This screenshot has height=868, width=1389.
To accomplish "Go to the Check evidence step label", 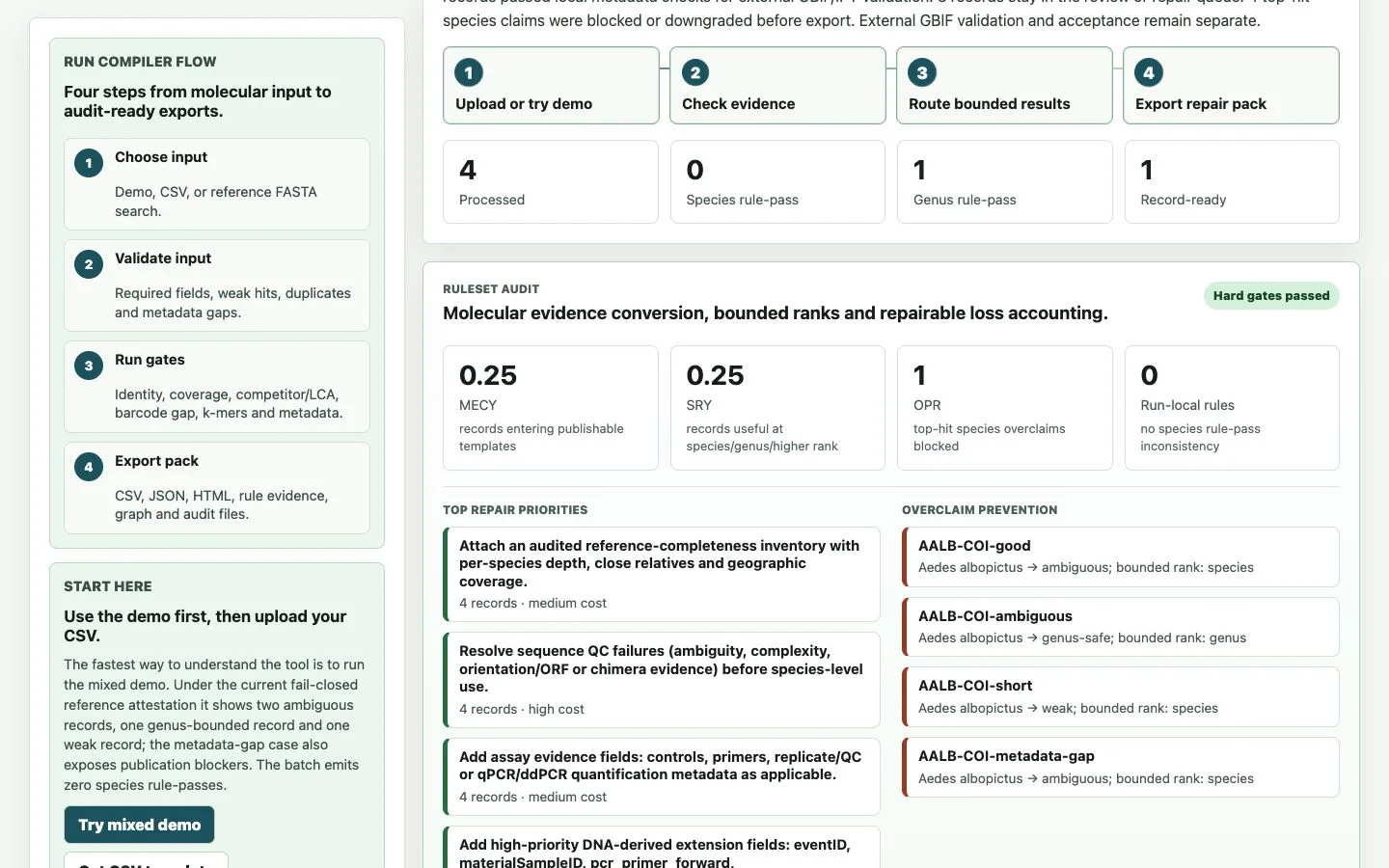I will point(739,104).
